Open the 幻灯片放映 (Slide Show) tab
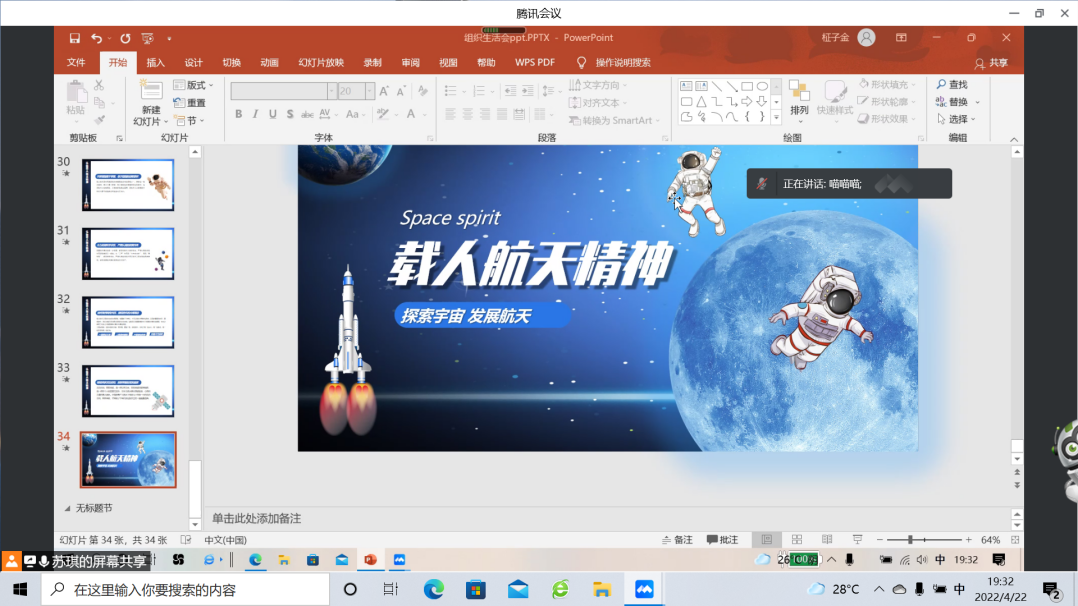 tap(320, 62)
